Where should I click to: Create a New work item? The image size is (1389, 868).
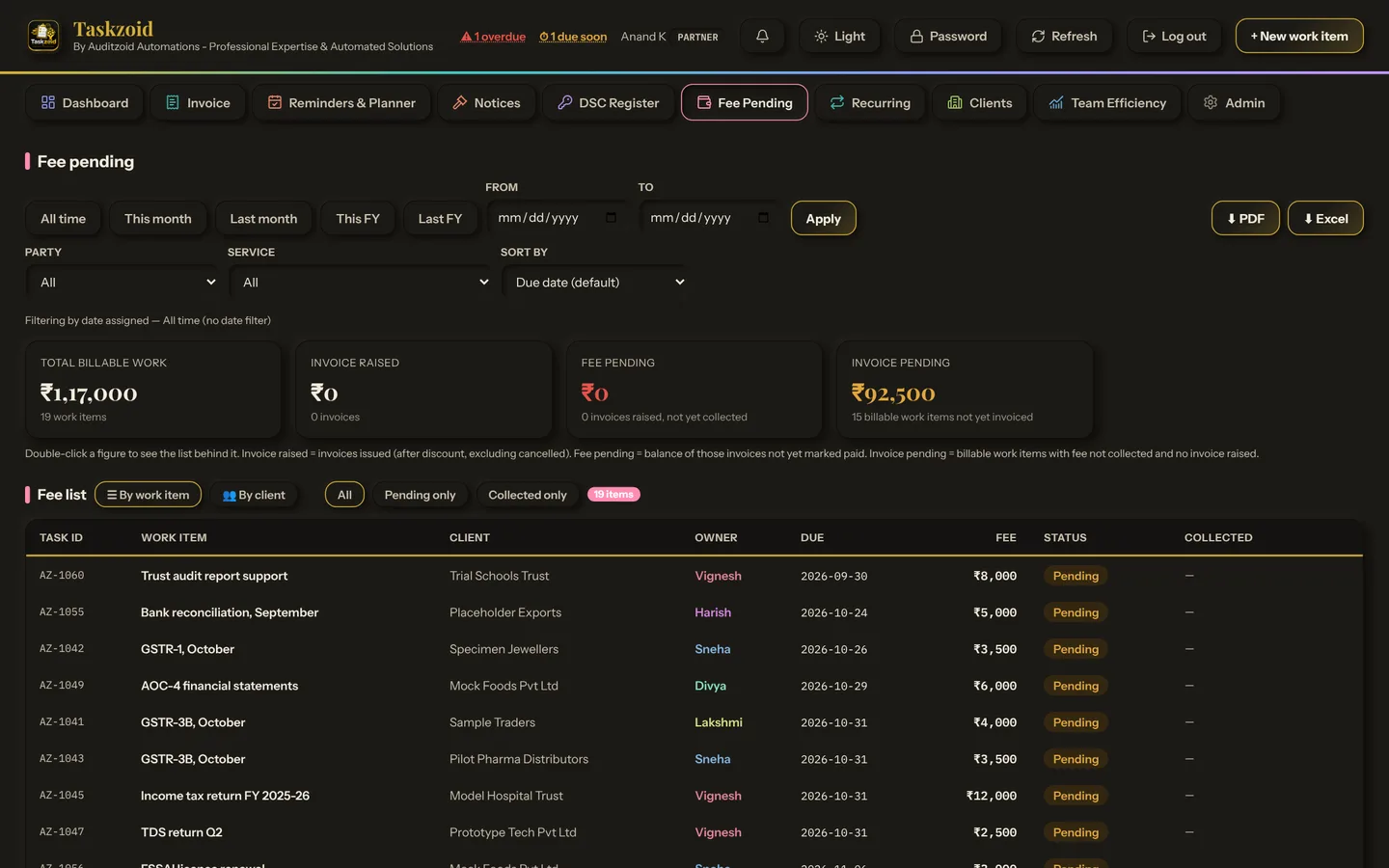pyautogui.click(x=1299, y=36)
